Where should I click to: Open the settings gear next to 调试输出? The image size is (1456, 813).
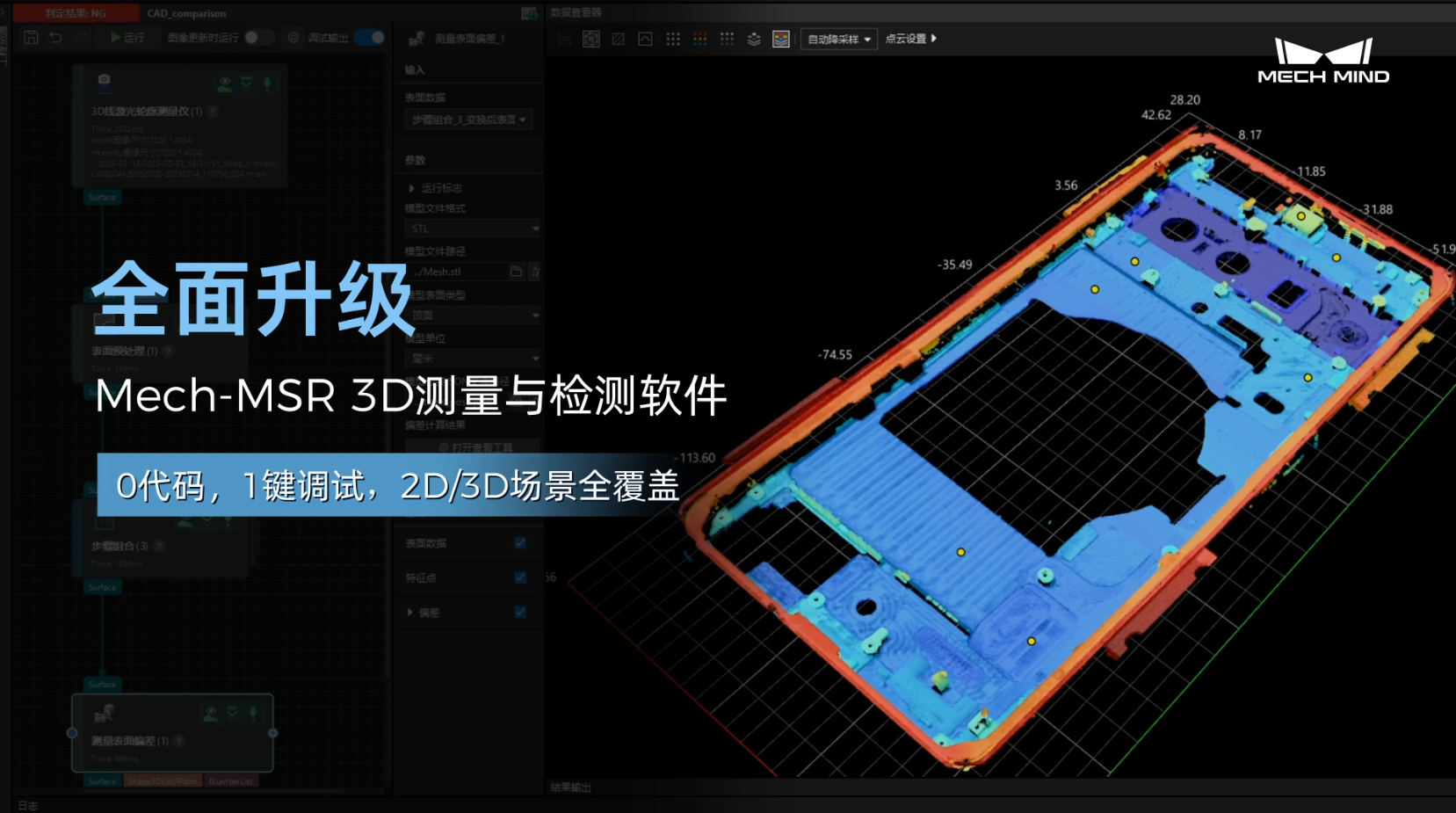pos(293,37)
